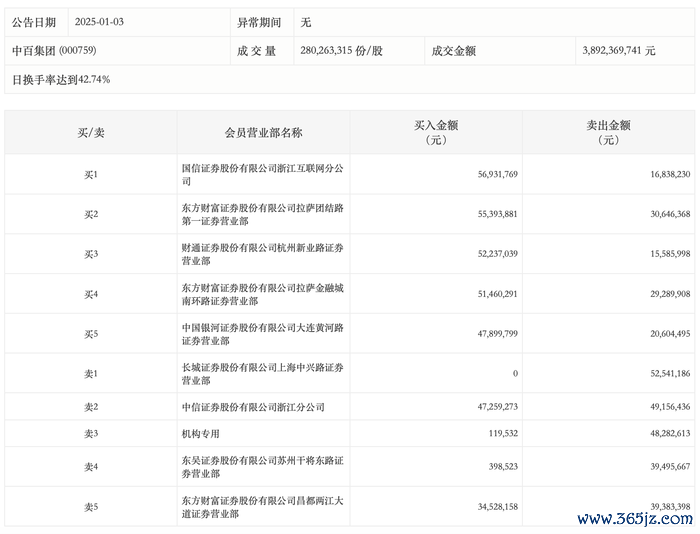
Task: Select sell amount 29,289,908
Action: [x=670, y=294]
